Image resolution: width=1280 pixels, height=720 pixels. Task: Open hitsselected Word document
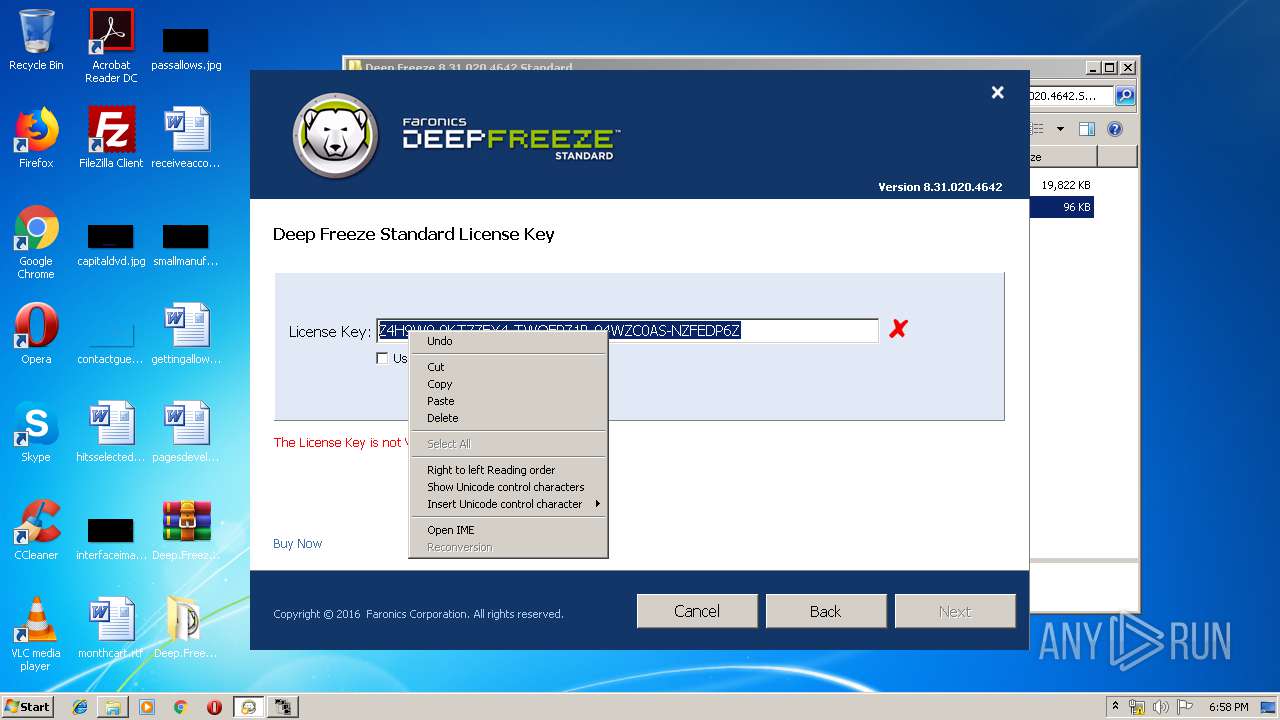111,432
